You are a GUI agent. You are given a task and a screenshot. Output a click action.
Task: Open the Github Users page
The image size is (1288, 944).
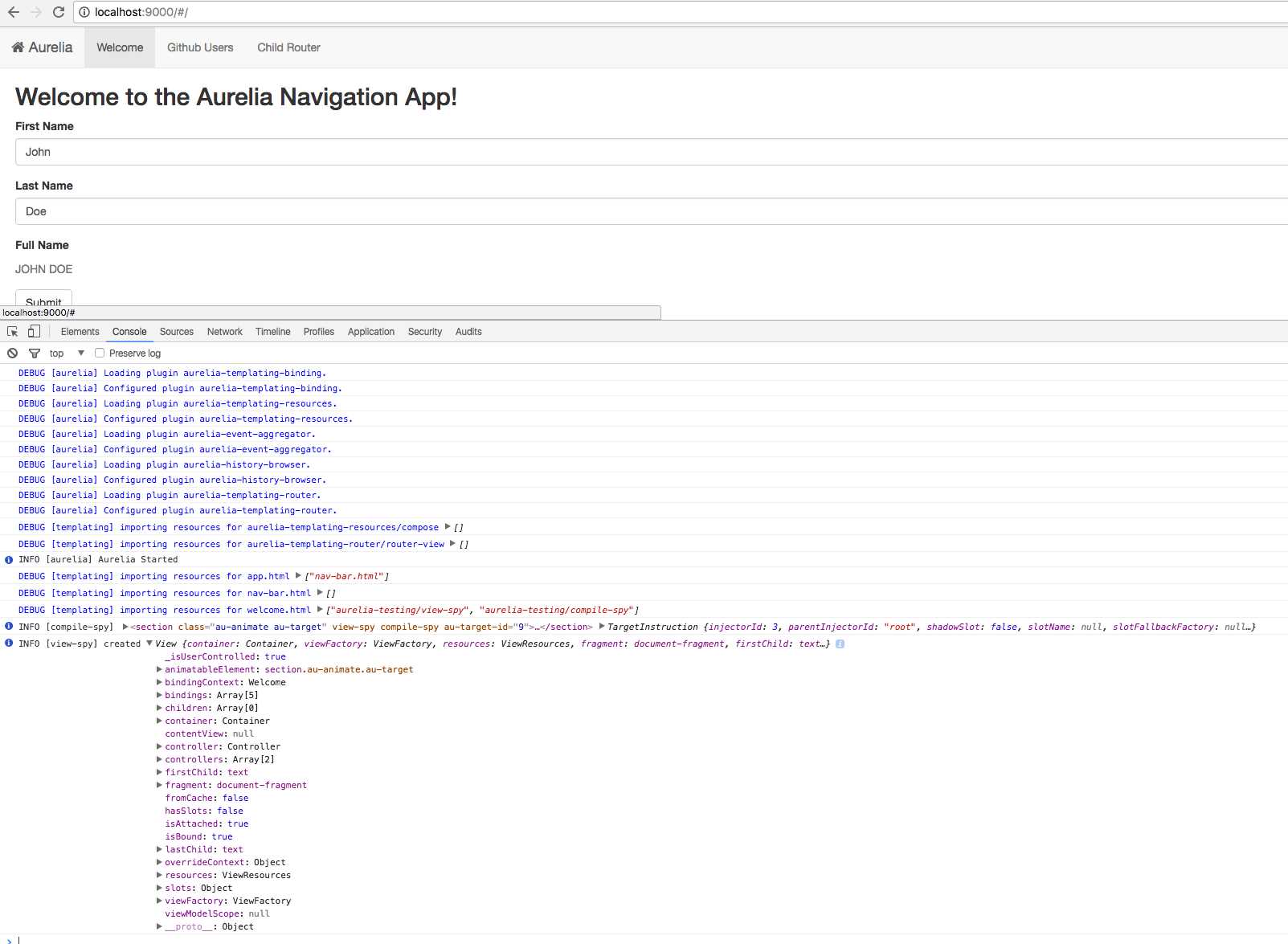[x=199, y=47]
